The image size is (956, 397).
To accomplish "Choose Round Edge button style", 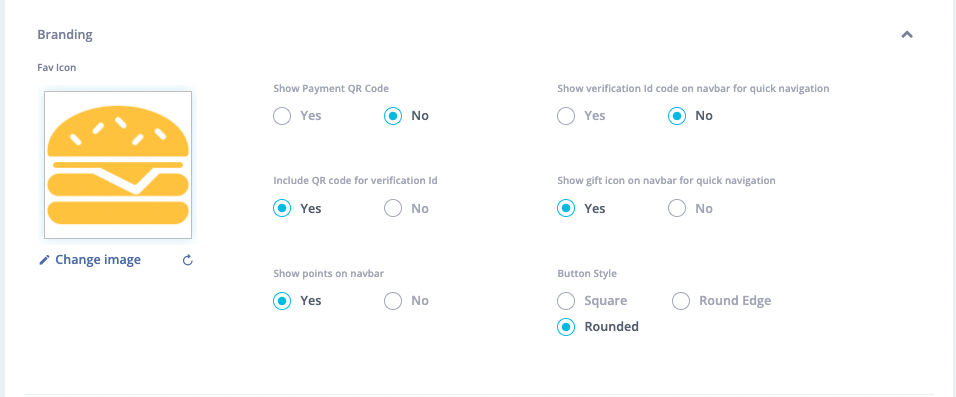I will coord(681,301).
